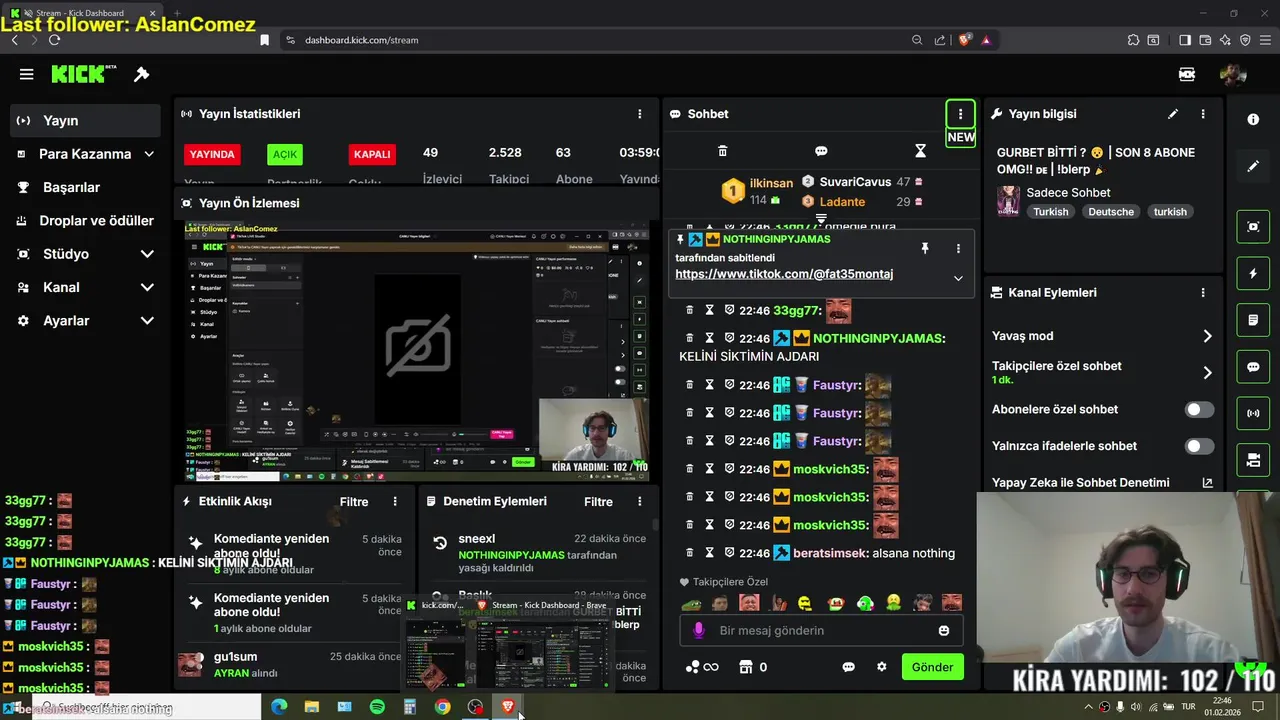
Task: Click the preview frame icon in right sidebar
Action: [1253, 227]
